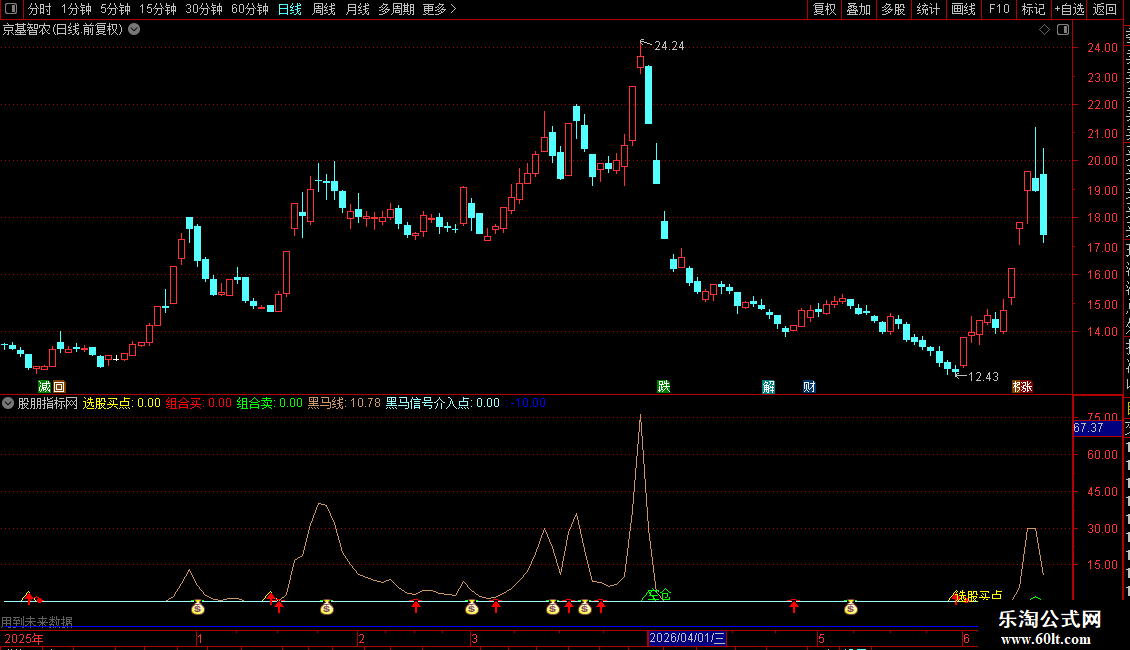Click the 选股买点: 0.00 indicator value
The width and height of the screenshot is (1130, 650).
[122, 404]
